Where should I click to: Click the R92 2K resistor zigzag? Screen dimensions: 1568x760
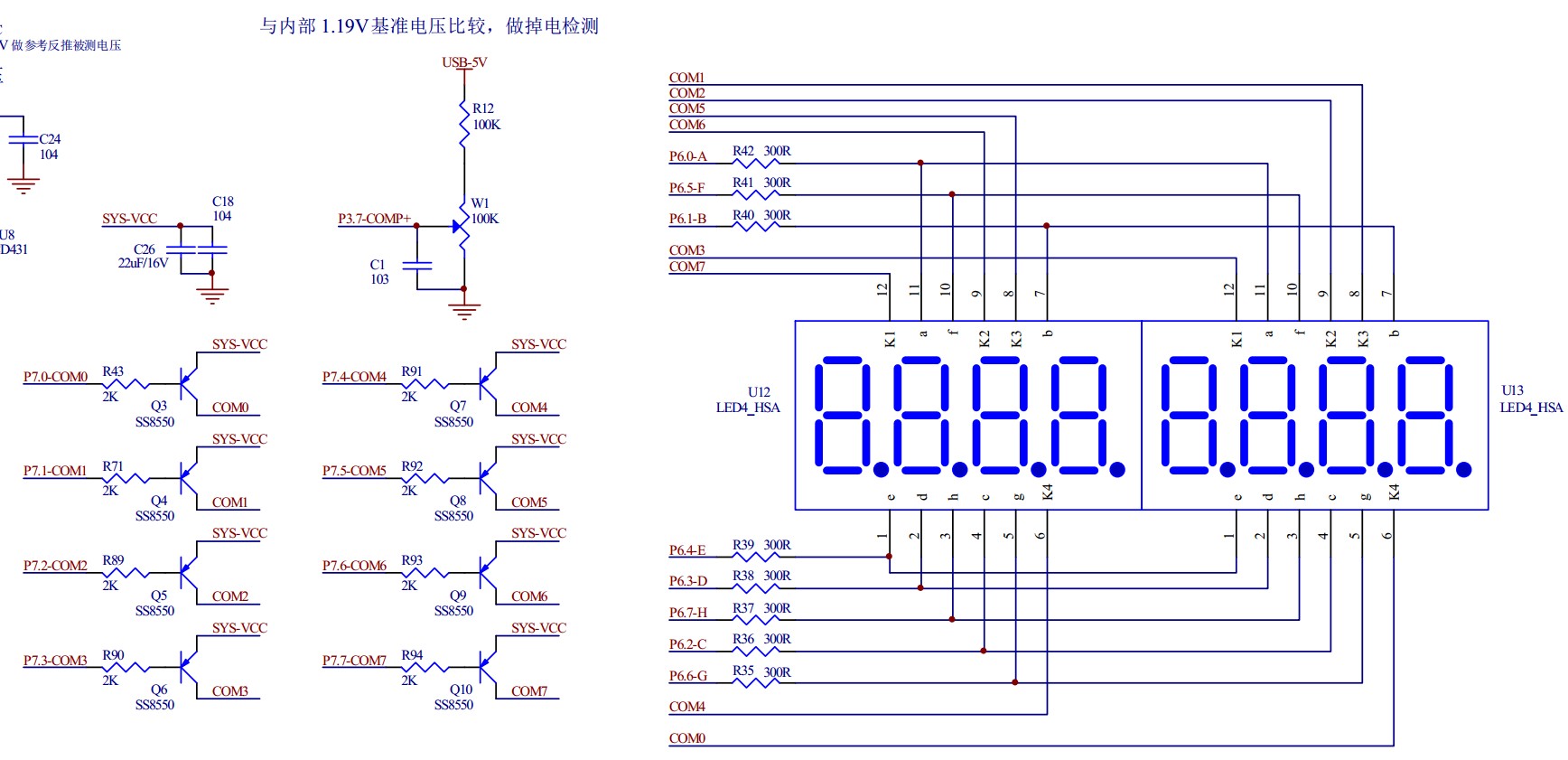point(425,479)
